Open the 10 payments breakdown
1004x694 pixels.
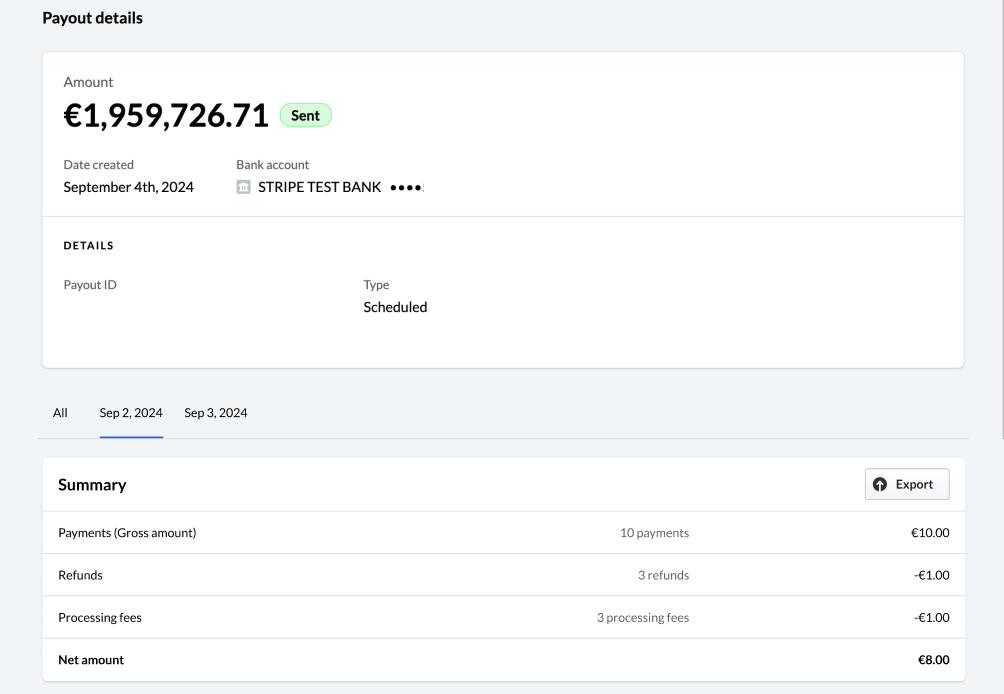click(x=654, y=532)
